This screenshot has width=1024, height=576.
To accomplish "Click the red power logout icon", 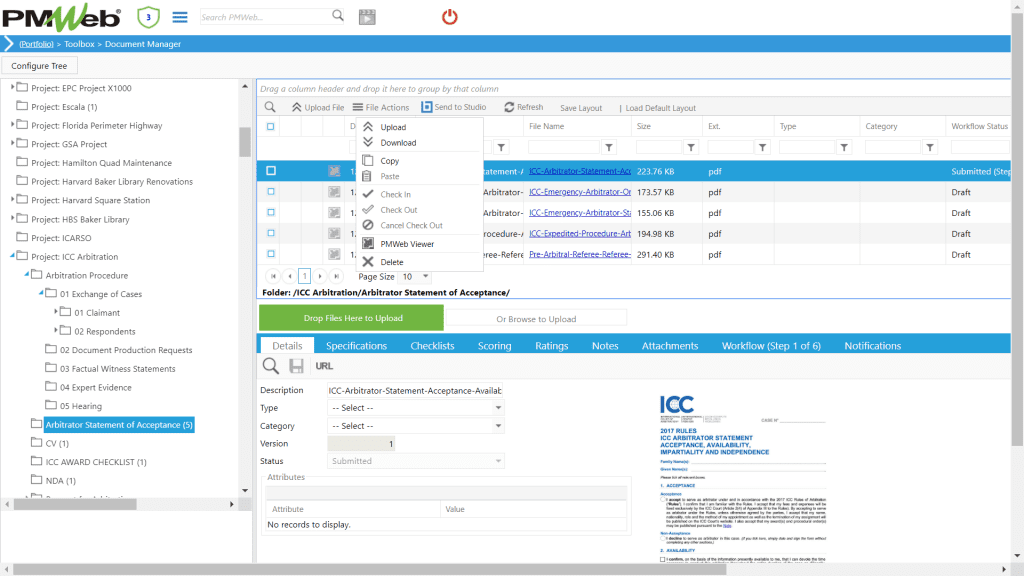I will [x=449, y=17].
